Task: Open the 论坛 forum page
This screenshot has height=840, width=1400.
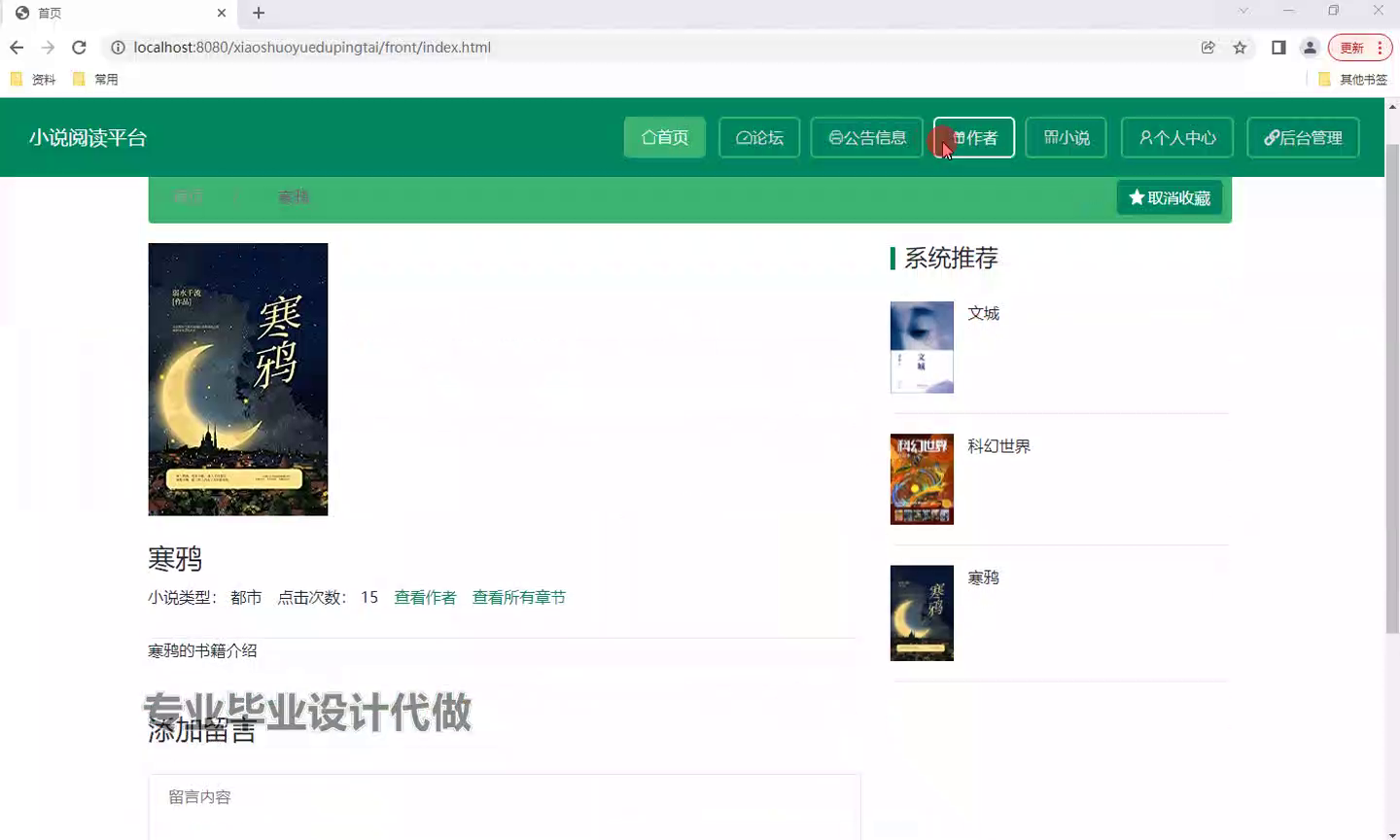Action: (759, 137)
